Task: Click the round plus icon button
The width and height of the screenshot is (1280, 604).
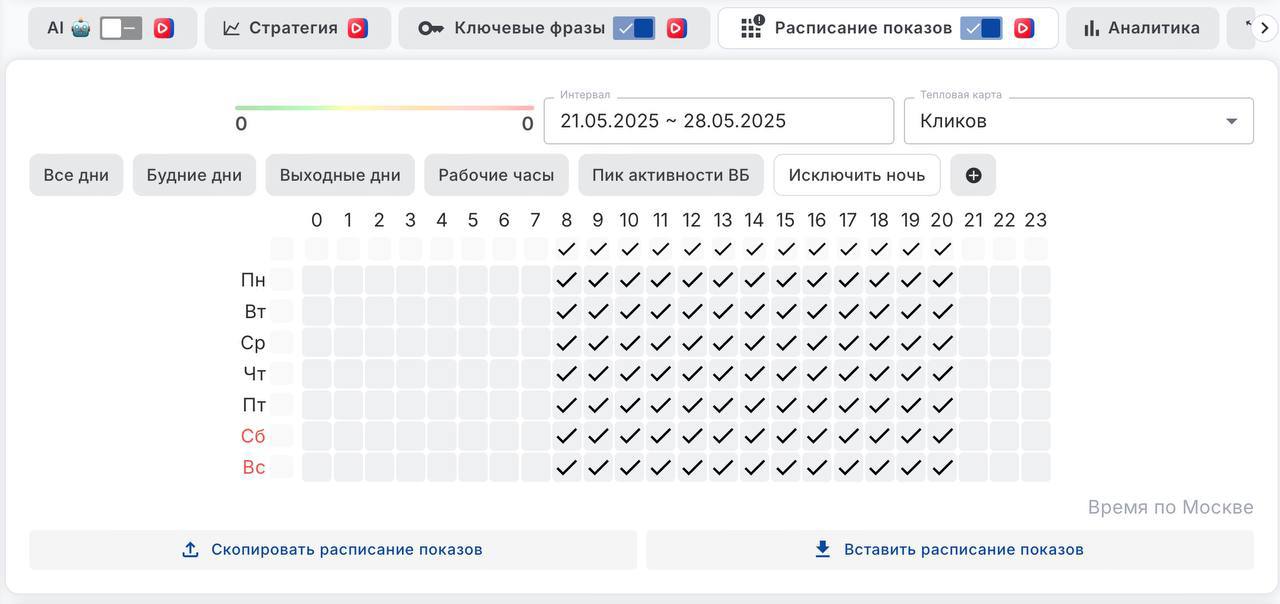Action: click(973, 175)
